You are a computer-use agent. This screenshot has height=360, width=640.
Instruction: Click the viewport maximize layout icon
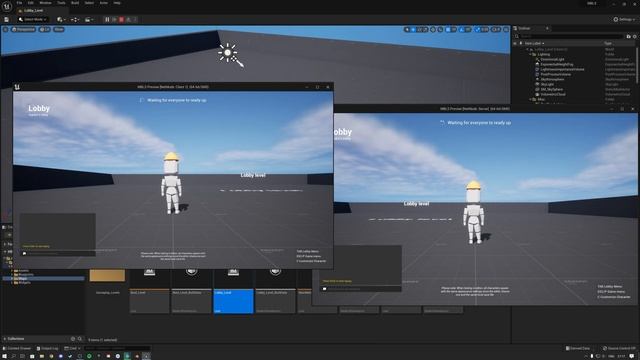click(506, 29)
